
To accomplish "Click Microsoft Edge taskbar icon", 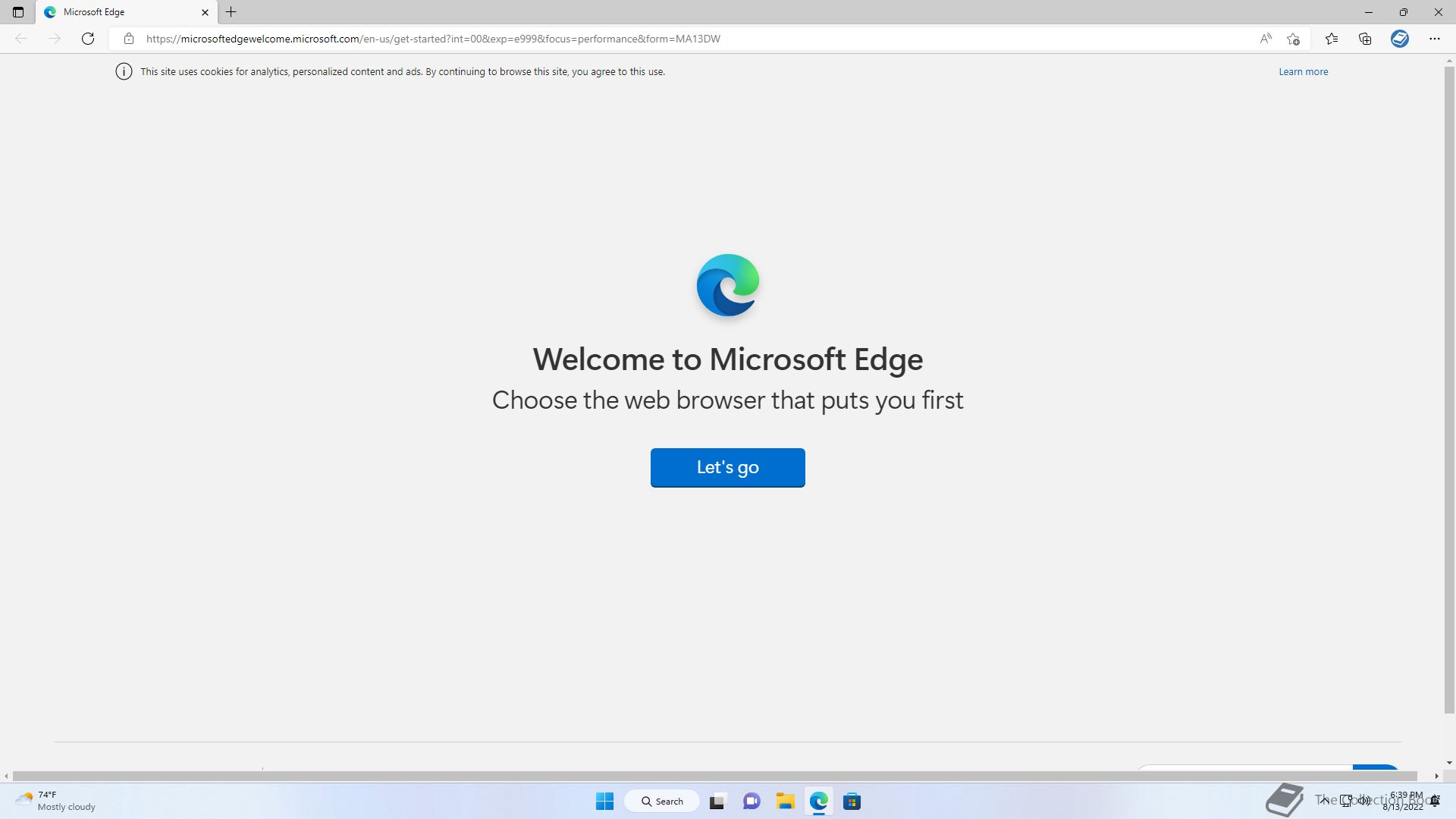I will tap(818, 802).
